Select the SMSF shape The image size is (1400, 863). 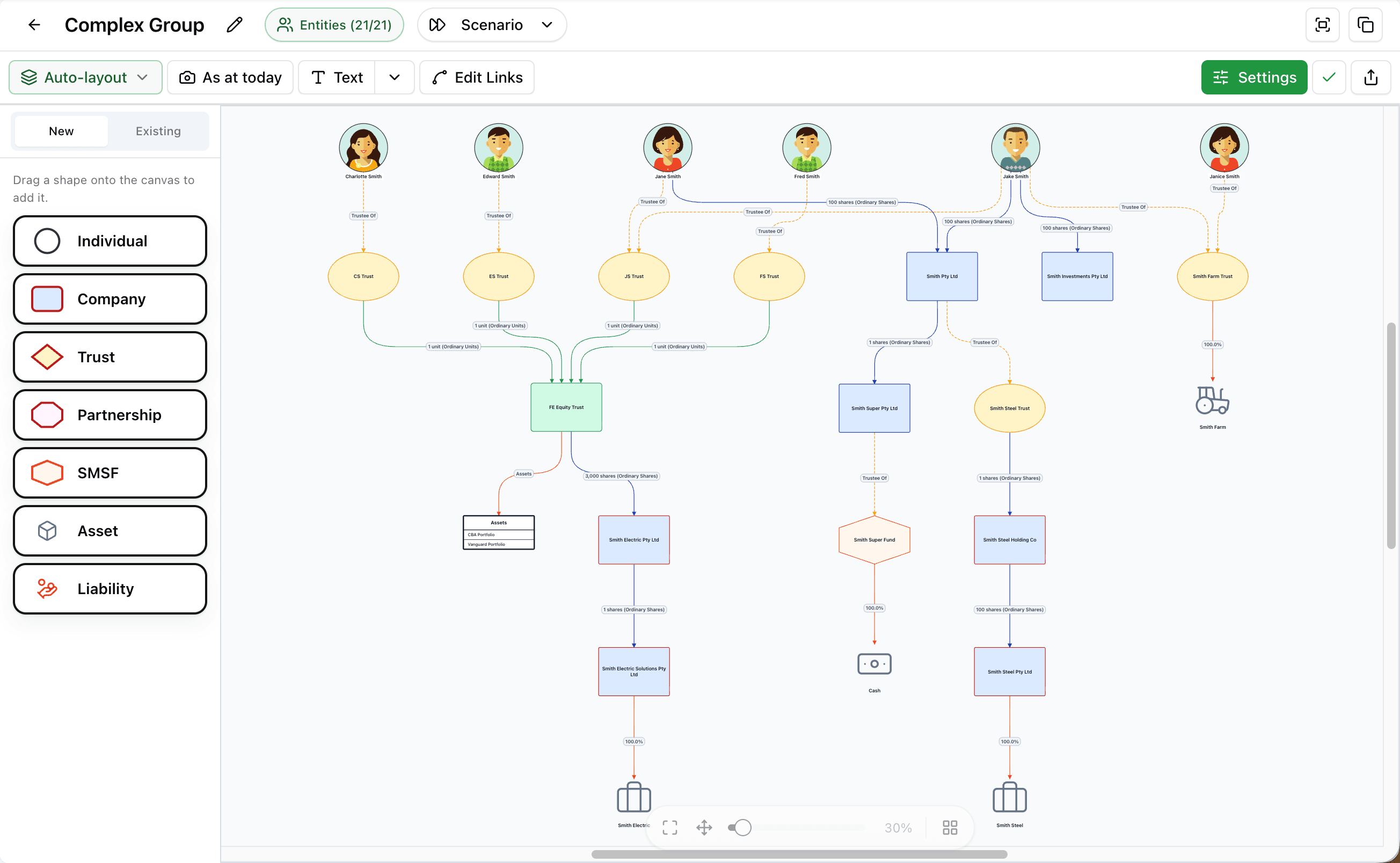click(110, 473)
